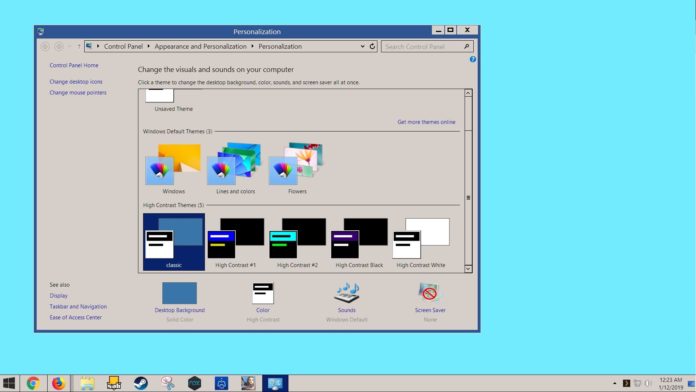Click Control Panel in breadcrumb
The height and width of the screenshot is (392, 696).
[123, 46]
